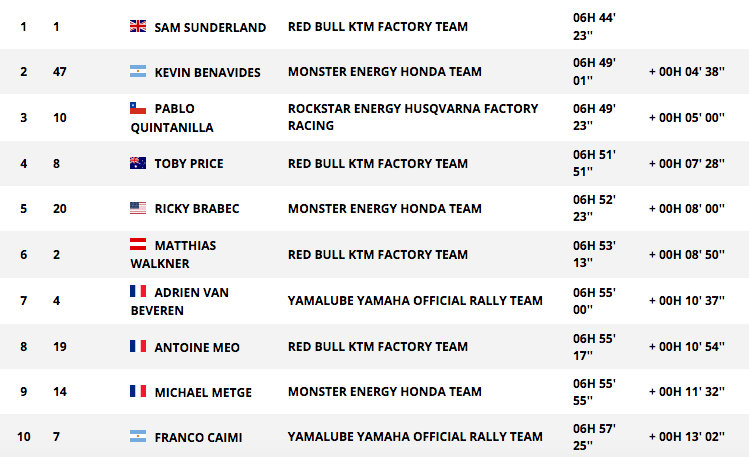Click the Austrian flag by Matthias Walkner
This screenshot has width=749, height=457.
(x=138, y=244)
